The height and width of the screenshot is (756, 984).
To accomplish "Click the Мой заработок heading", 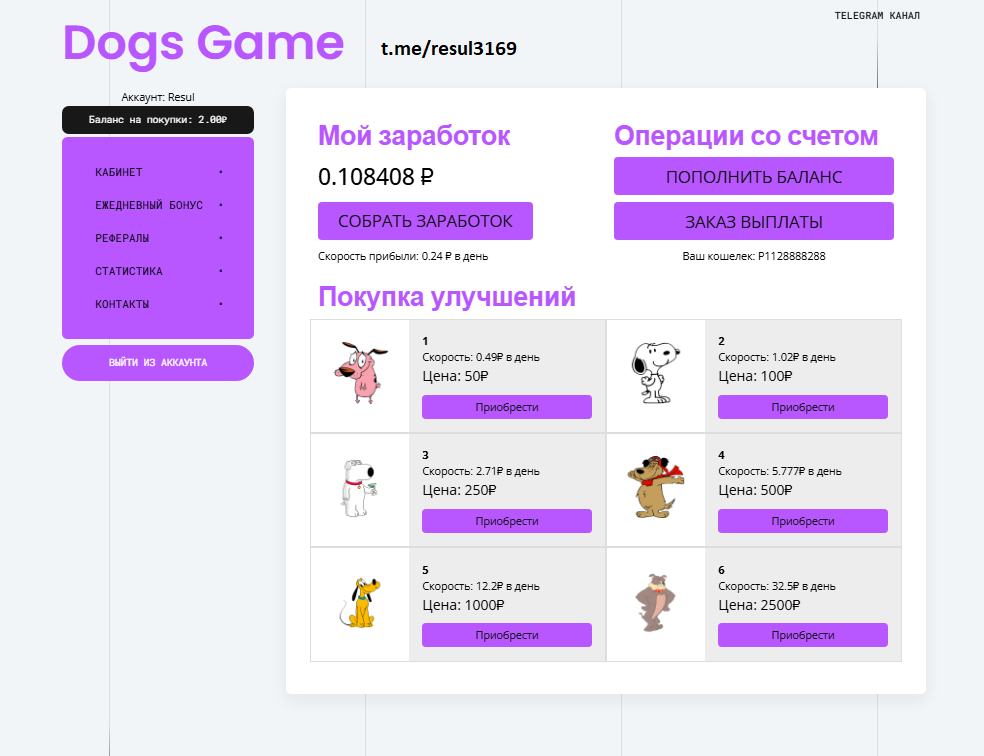I will 414,136.
